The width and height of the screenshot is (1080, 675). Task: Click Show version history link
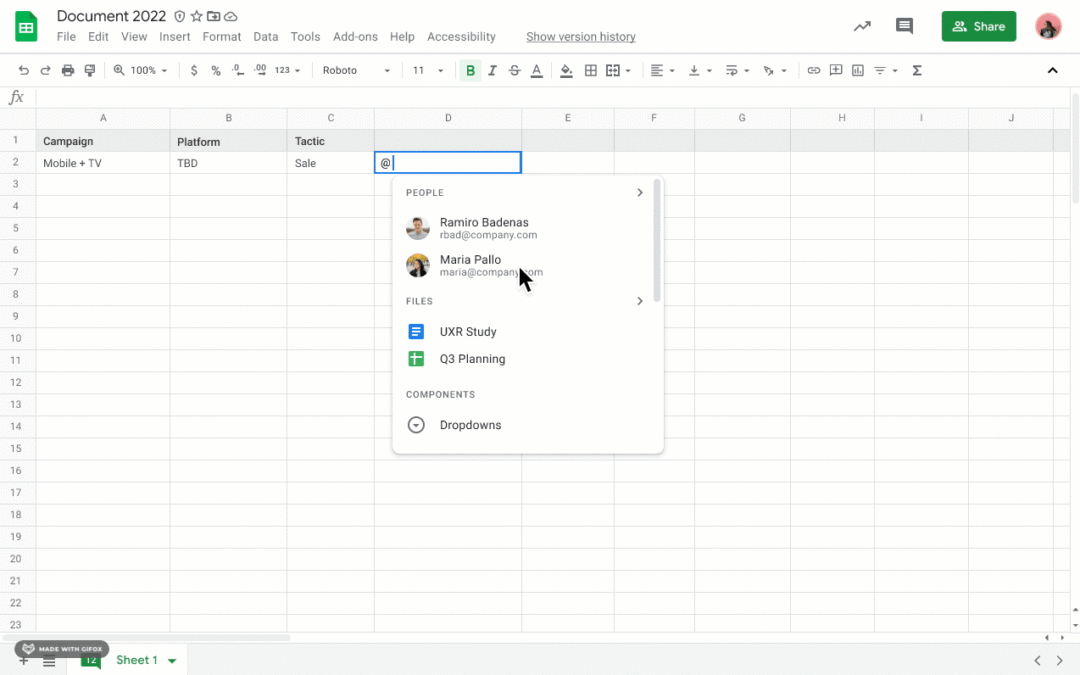click(x=581, y=37)
